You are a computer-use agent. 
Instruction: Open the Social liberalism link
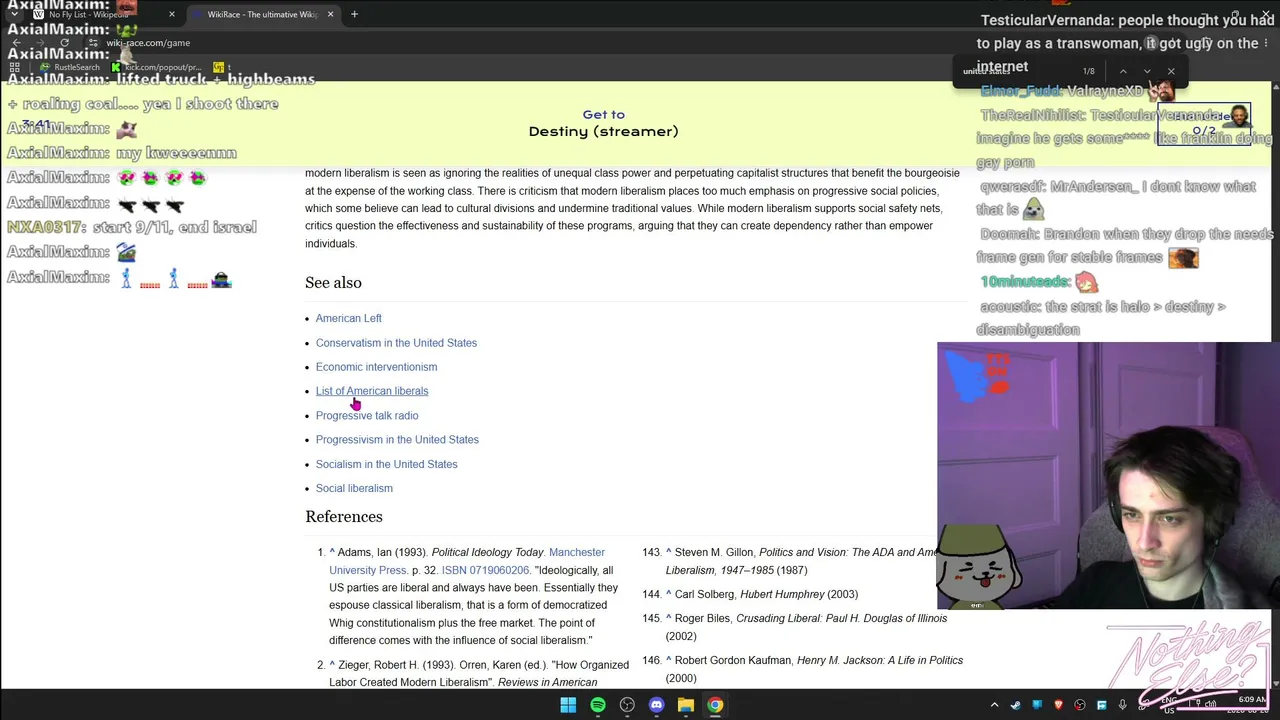[354, 488]
